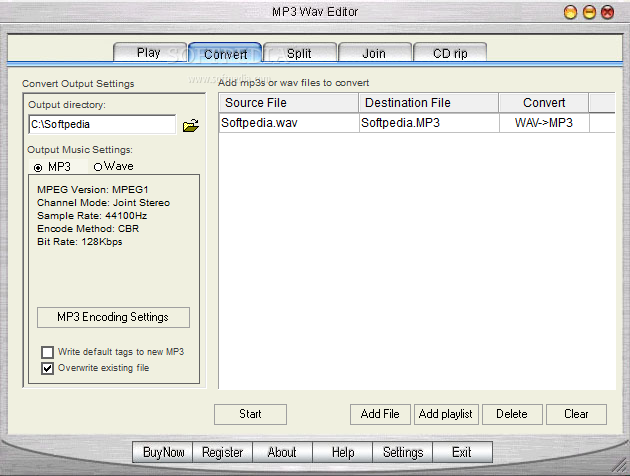
Task: Open Help from bottom bar
Action: tap(342, 452)
